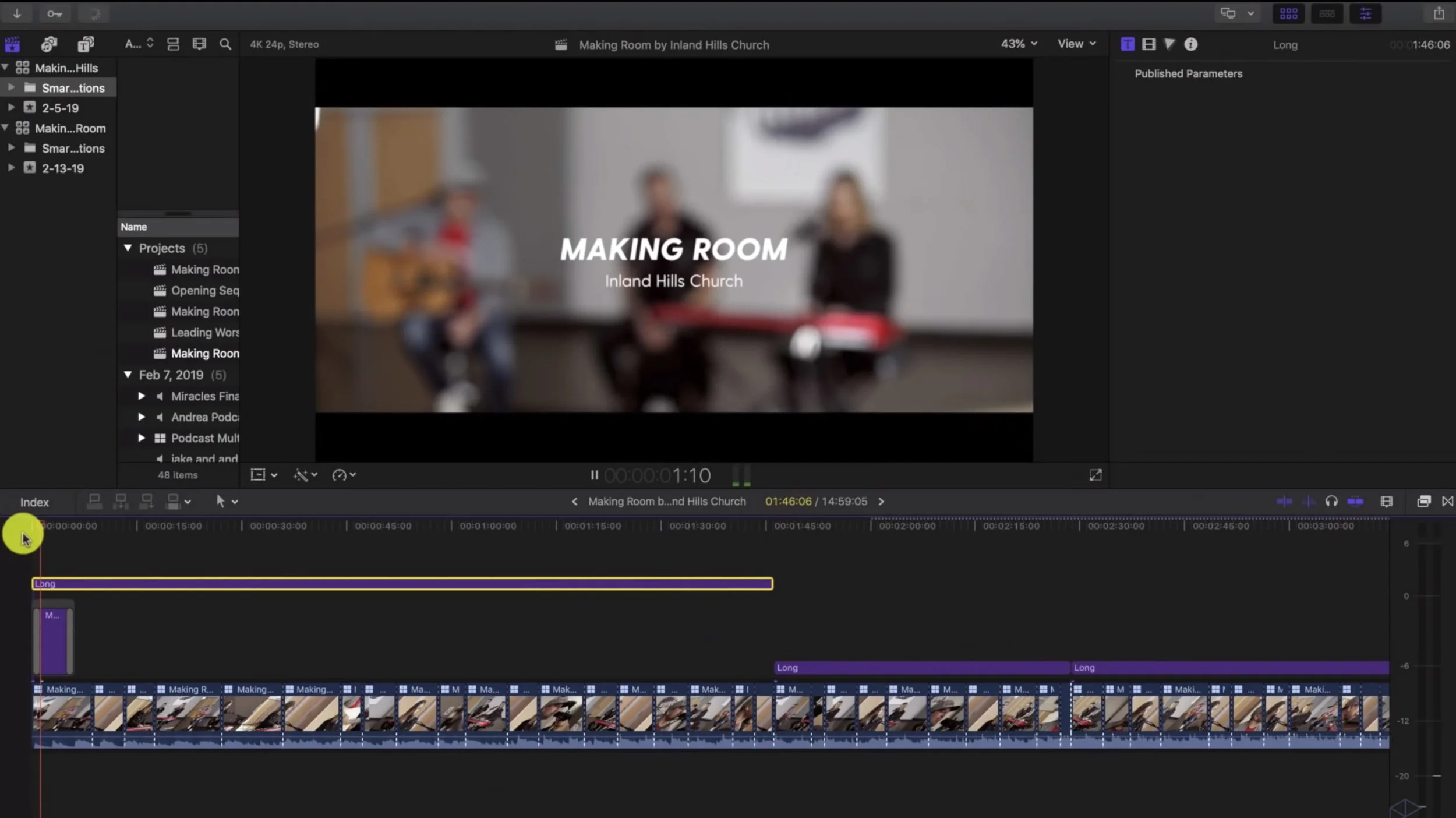Screen dimensions: 1456x818
Task: Select the Smar...tions folder under Makin...Hills
Action: coord(58,88)
